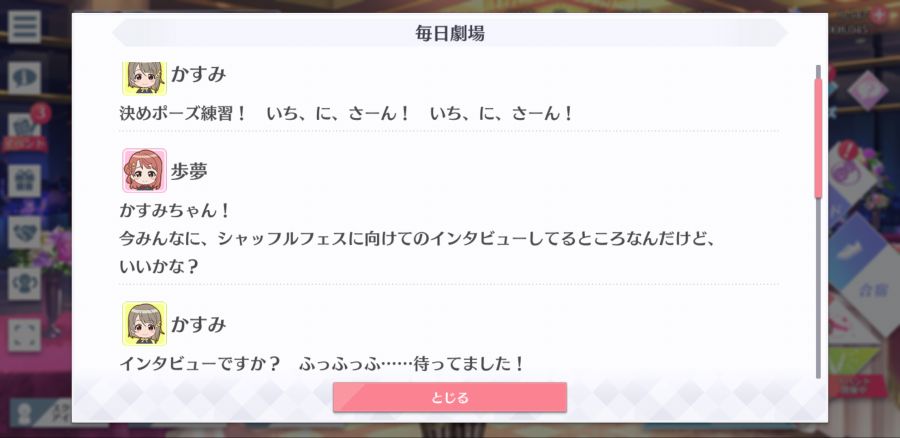Click the first かすみ avatar thumbnail
Viewport: 900px width, 438px height.
coord(144,78)
